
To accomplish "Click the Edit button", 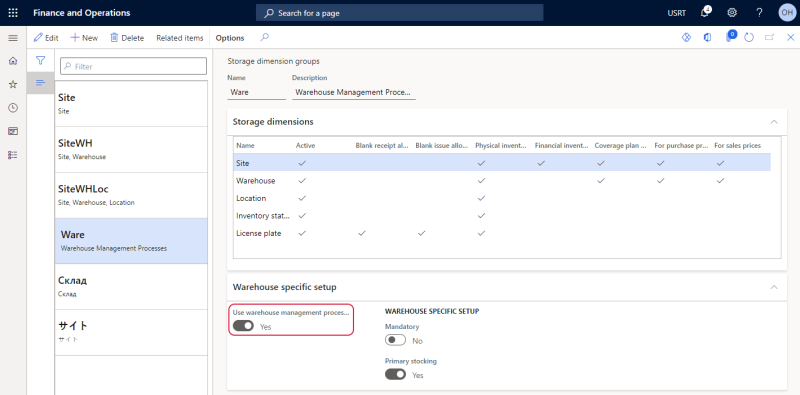I will pyautogui.click(x=46, y=38).
